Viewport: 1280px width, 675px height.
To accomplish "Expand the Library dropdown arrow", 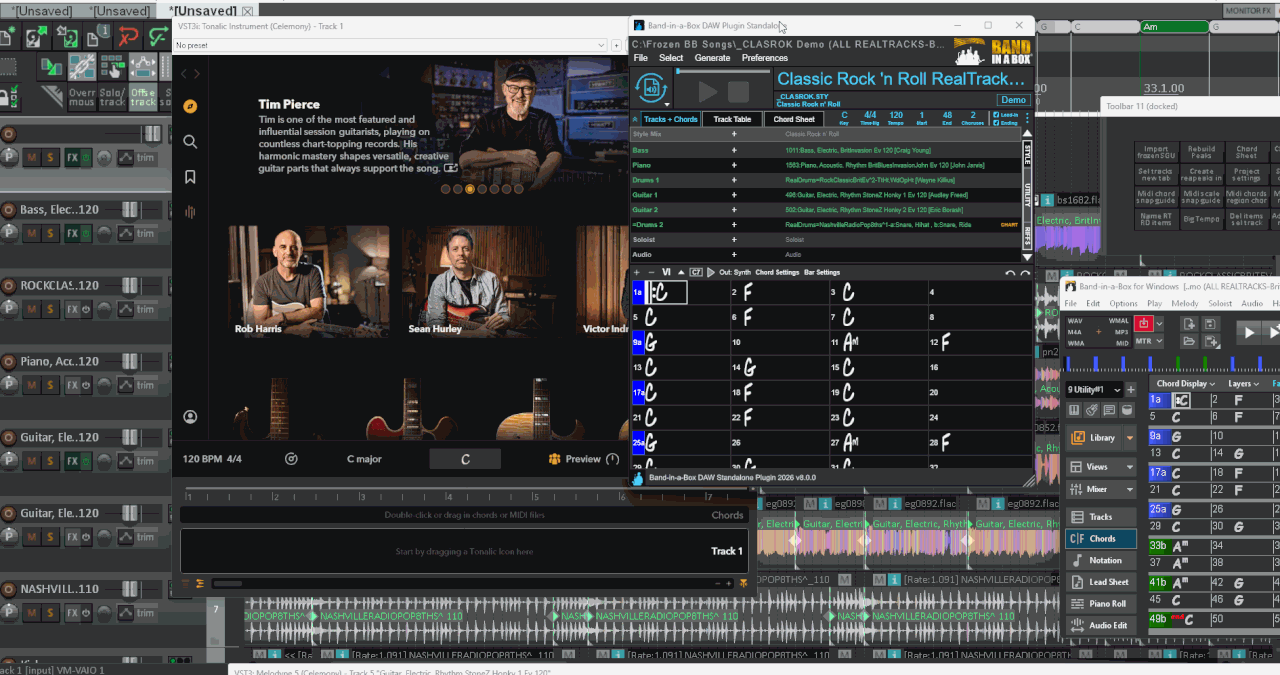I will coord(1130,437).
